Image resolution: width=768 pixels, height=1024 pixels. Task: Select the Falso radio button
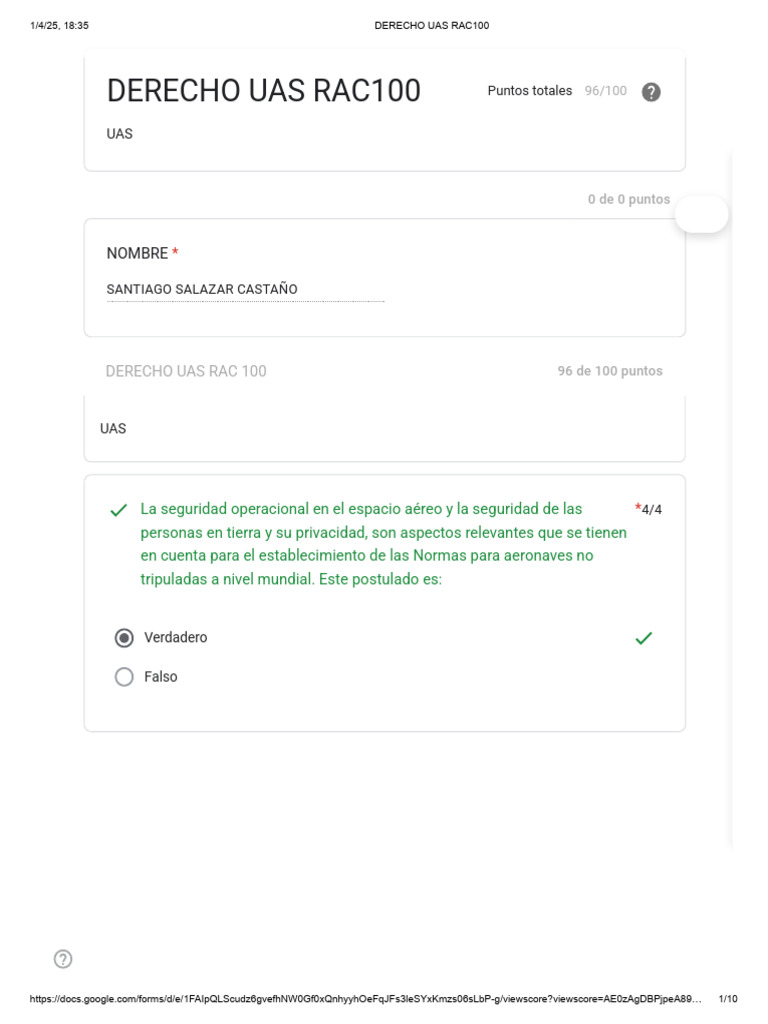click(x=124, y=677)
